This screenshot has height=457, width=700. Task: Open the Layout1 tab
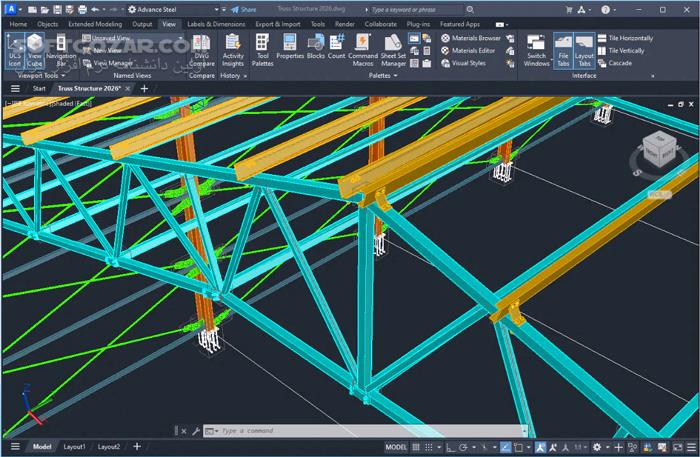coord(75,447)
